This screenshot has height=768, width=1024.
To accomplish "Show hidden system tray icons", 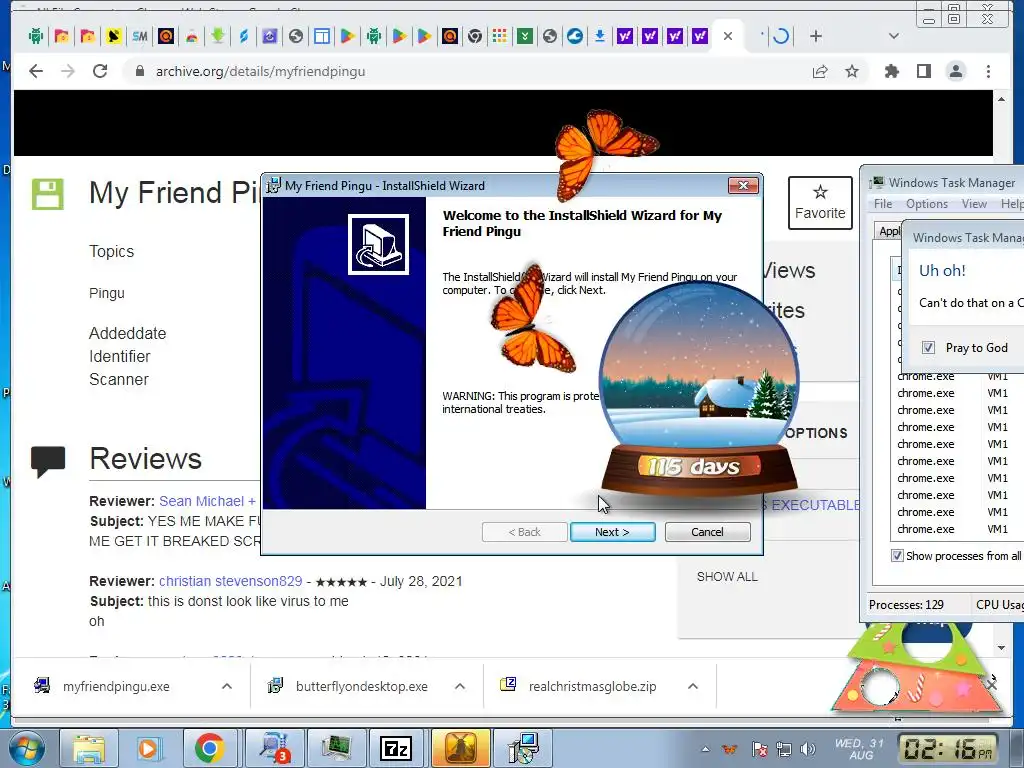I will tap(705, 749).
